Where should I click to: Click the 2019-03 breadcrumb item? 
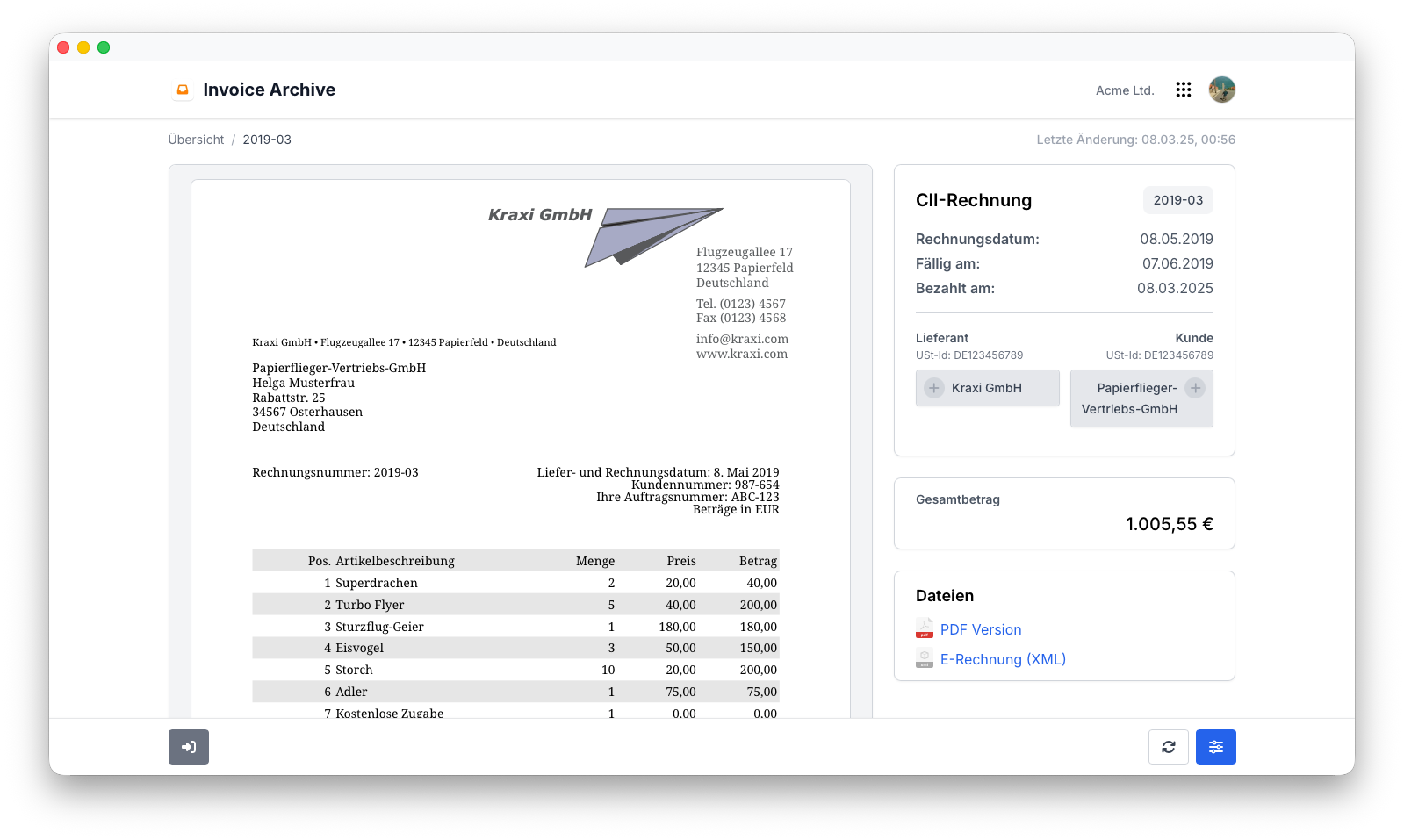(267, 140)
